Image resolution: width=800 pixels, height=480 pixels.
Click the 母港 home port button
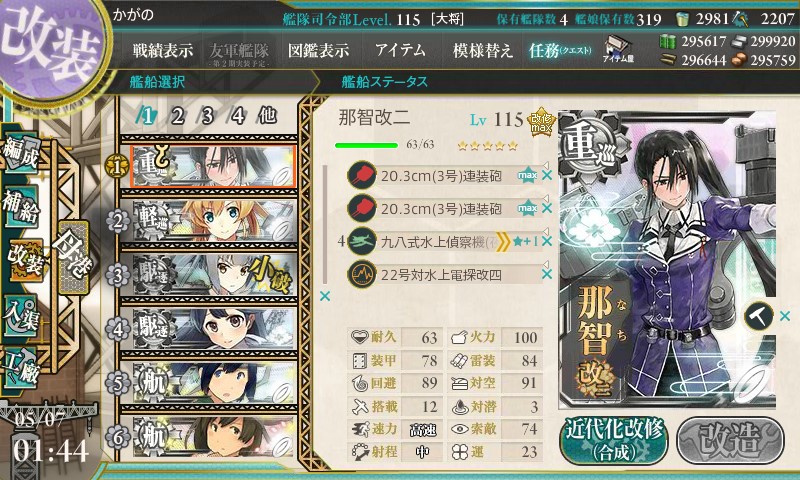pyautogui.click(x=74, y=258)
